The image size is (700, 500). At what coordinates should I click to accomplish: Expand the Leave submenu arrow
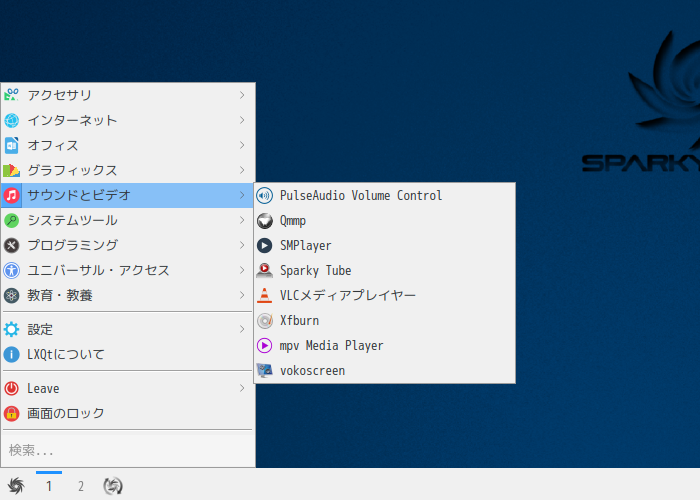pos(242,388)
